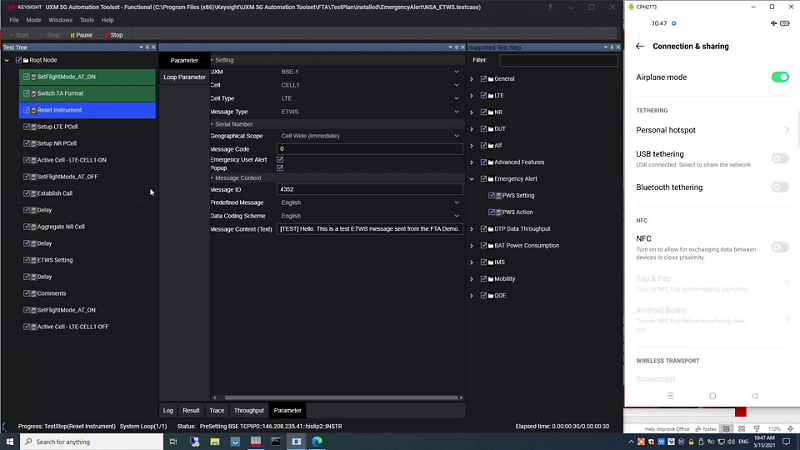Click the Message ID field showing 4352
The height and width of the screenshot is (450, 800).
pyautogui.click(x=370, y=189)
